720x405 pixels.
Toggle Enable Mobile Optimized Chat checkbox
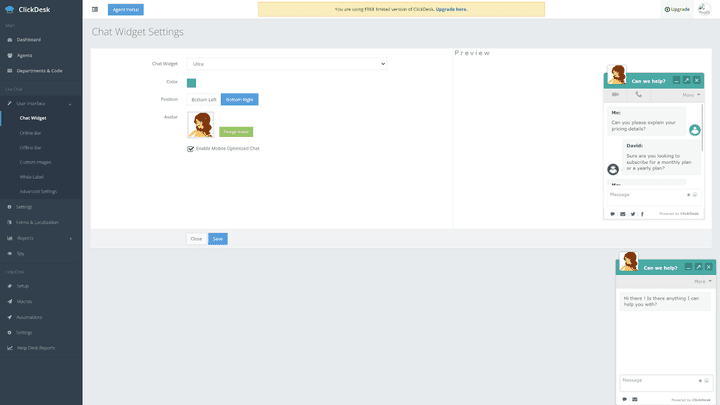[x=191, y=149]
